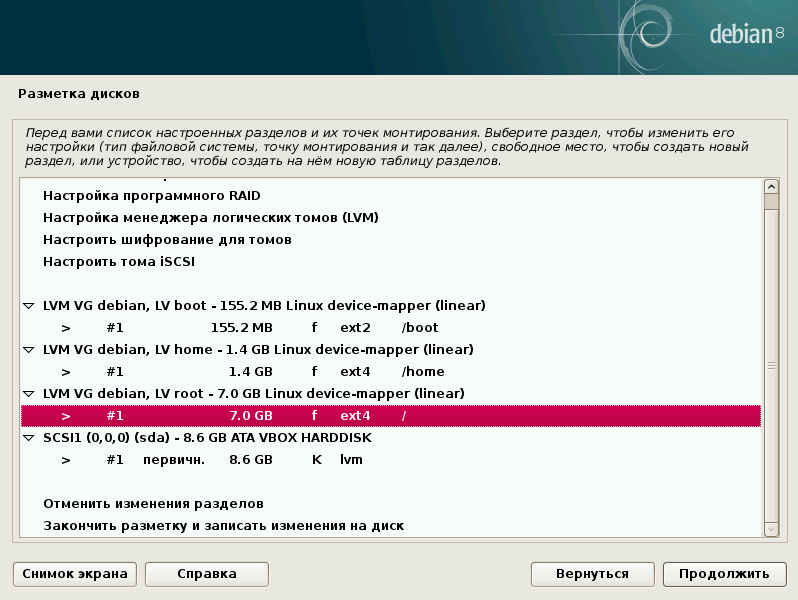The height and width of the screenshot is (600, 798).
Task: Click the scrollbar down arrow
Action: [x=770, y=528]
